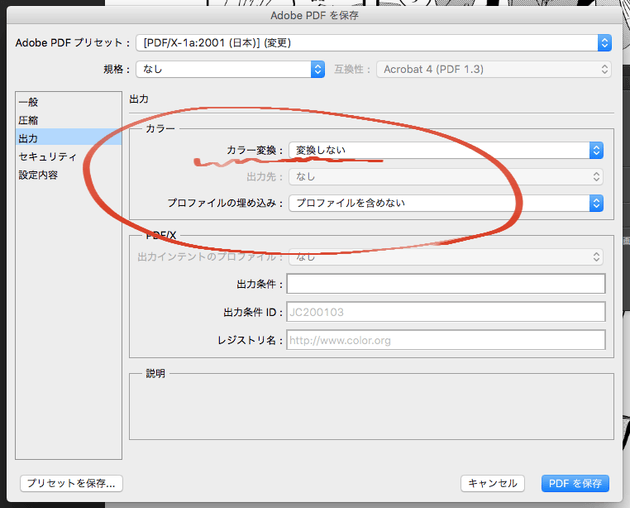
Task: Open the 出力インテントのプロファイル dropdown
Action: (x=446, y=256)
